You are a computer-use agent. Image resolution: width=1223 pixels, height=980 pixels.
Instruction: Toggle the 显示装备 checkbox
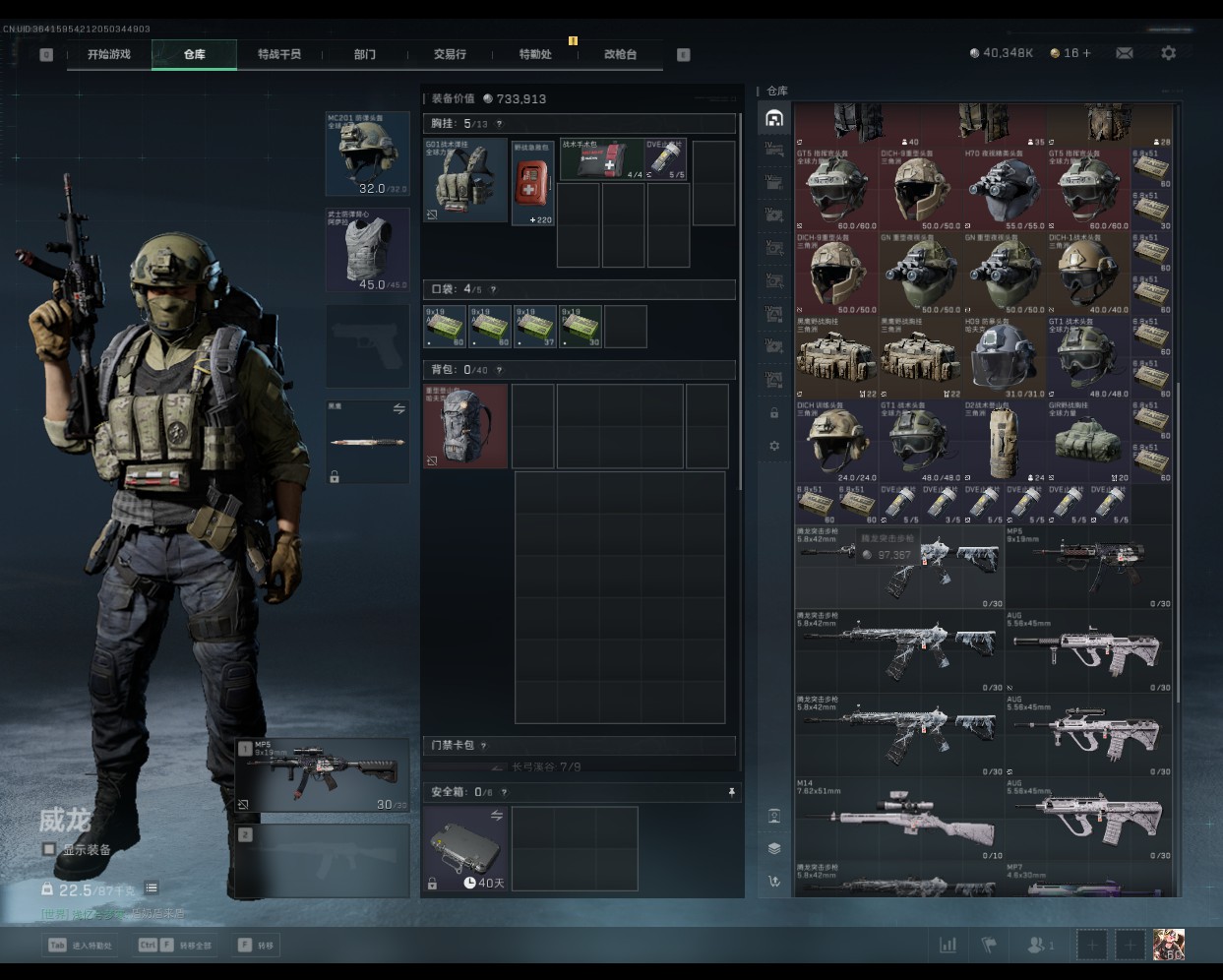[x=48, y=849]
